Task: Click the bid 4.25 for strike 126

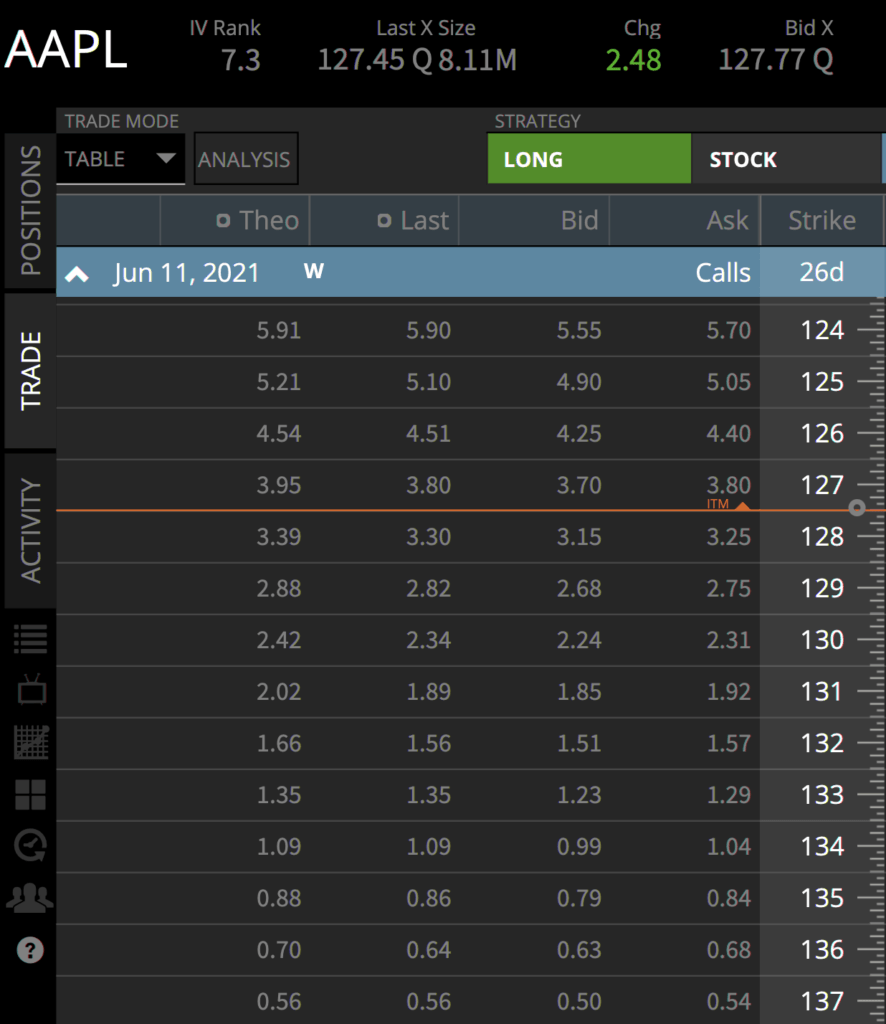Action: (x=578, y=434)
